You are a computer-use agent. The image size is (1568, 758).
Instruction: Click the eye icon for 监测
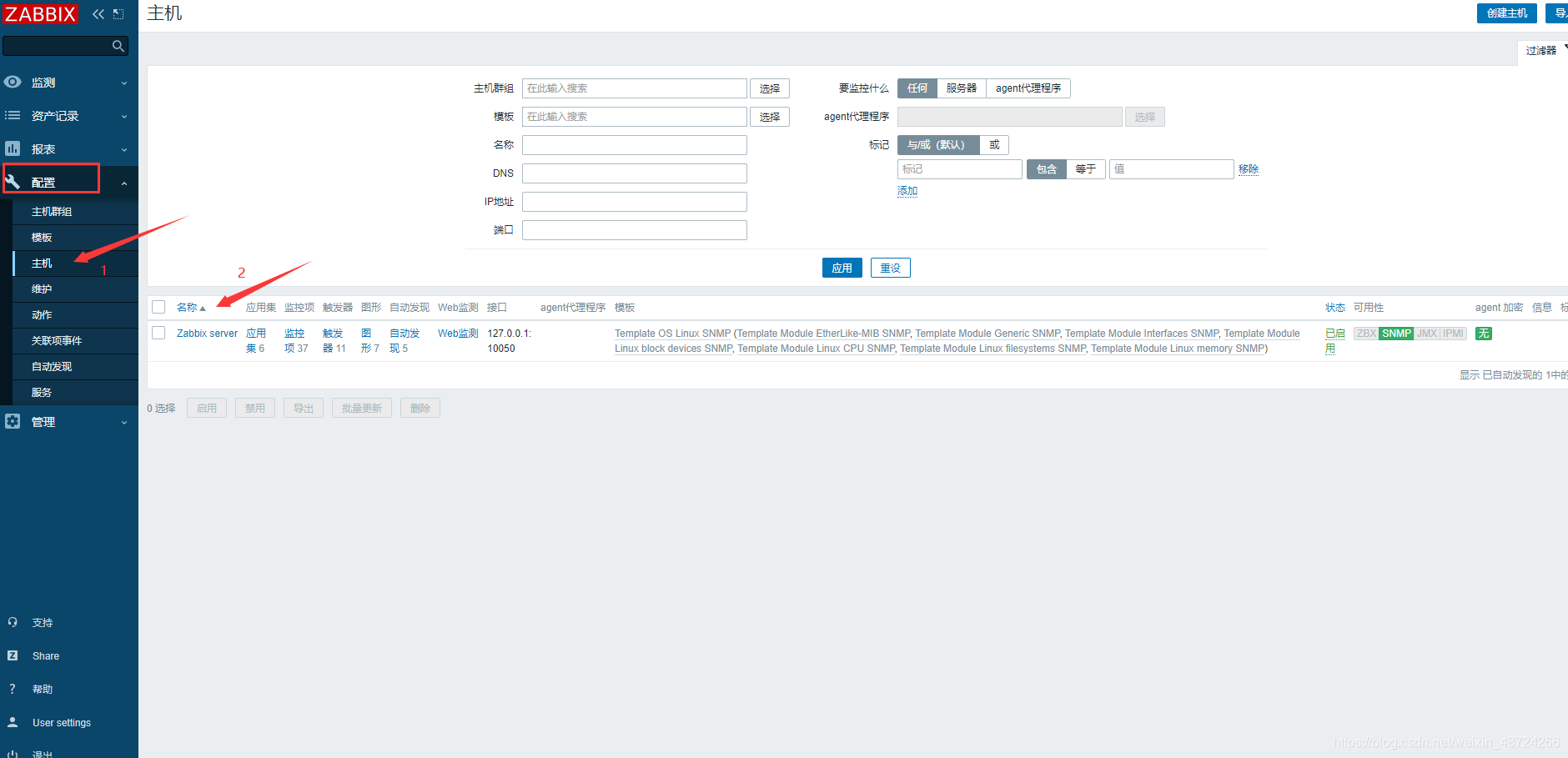coord(13,82)
